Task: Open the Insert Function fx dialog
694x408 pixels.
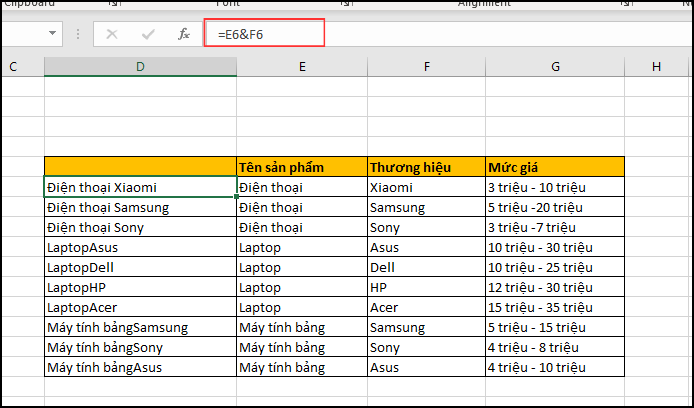Action: pos(184,34)
